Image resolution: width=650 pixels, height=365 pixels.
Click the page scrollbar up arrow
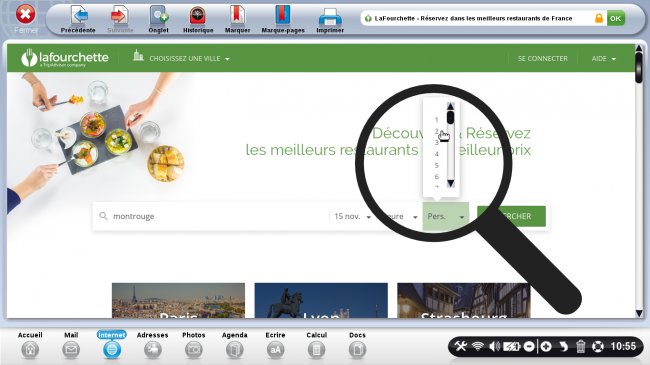tap(639, 49)
